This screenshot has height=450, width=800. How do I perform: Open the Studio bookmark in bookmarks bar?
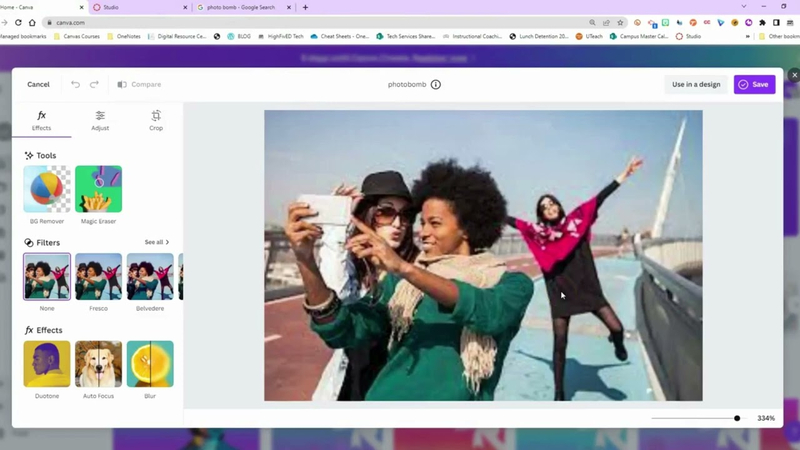tap(688, 37)
